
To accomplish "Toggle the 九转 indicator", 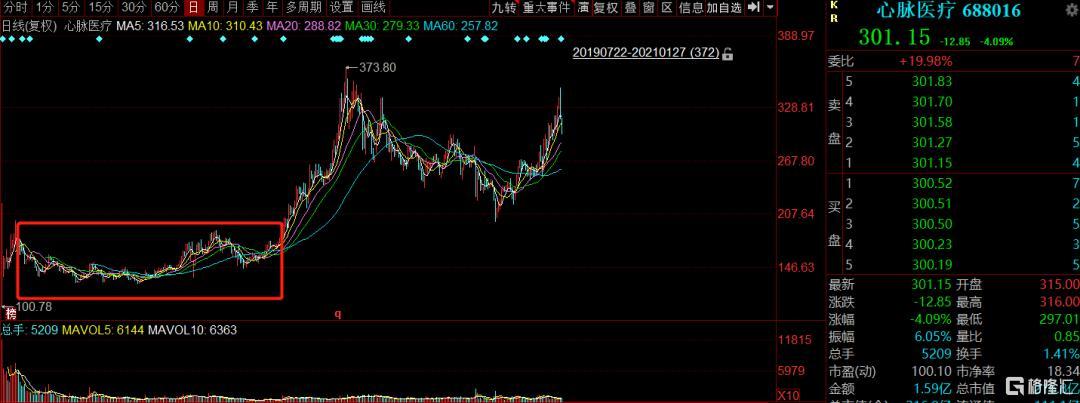I will pyautogui.click(x=503, y=8).
